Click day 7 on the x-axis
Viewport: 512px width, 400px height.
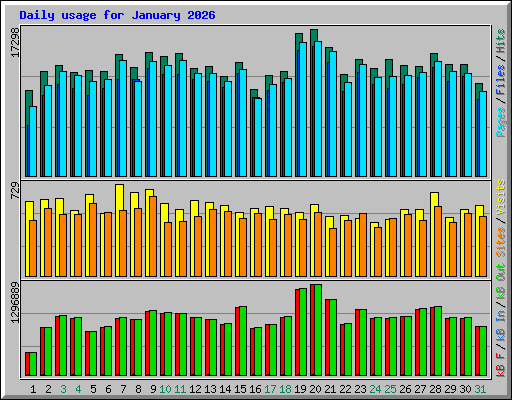click(123, 389)
